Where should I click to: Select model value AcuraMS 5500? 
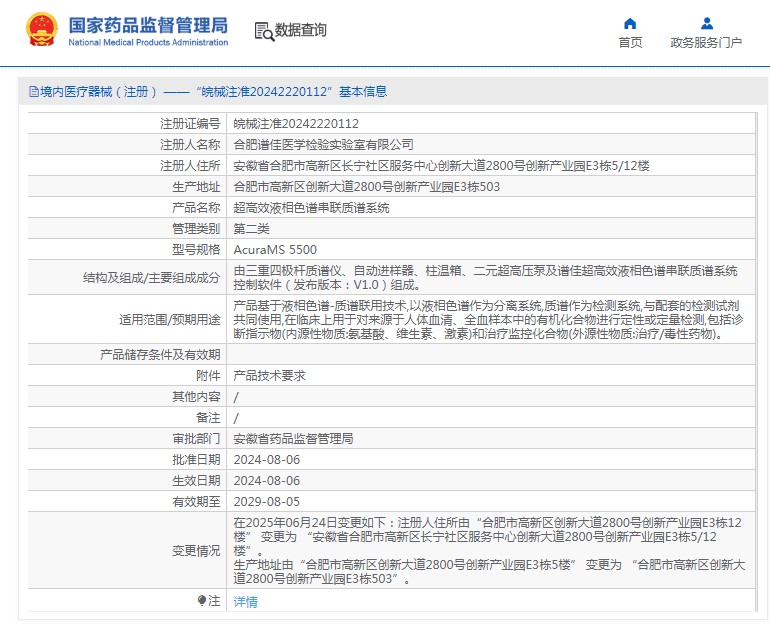click(x=275, y=250)
